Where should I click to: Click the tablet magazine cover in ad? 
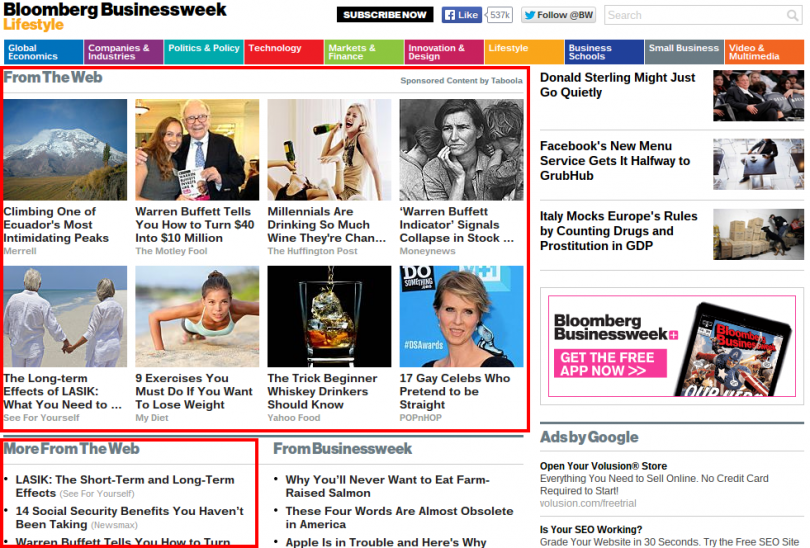coord(733,351)
